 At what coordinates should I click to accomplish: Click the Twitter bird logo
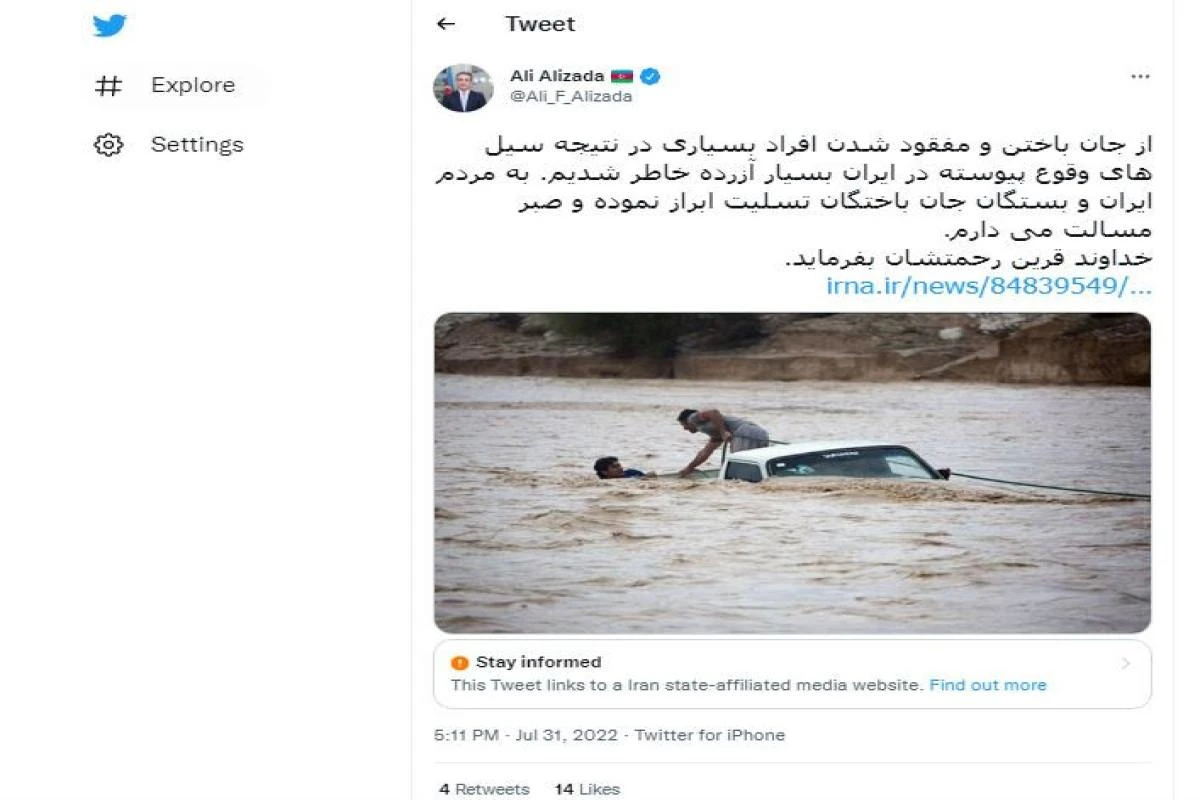click(109, 26)
